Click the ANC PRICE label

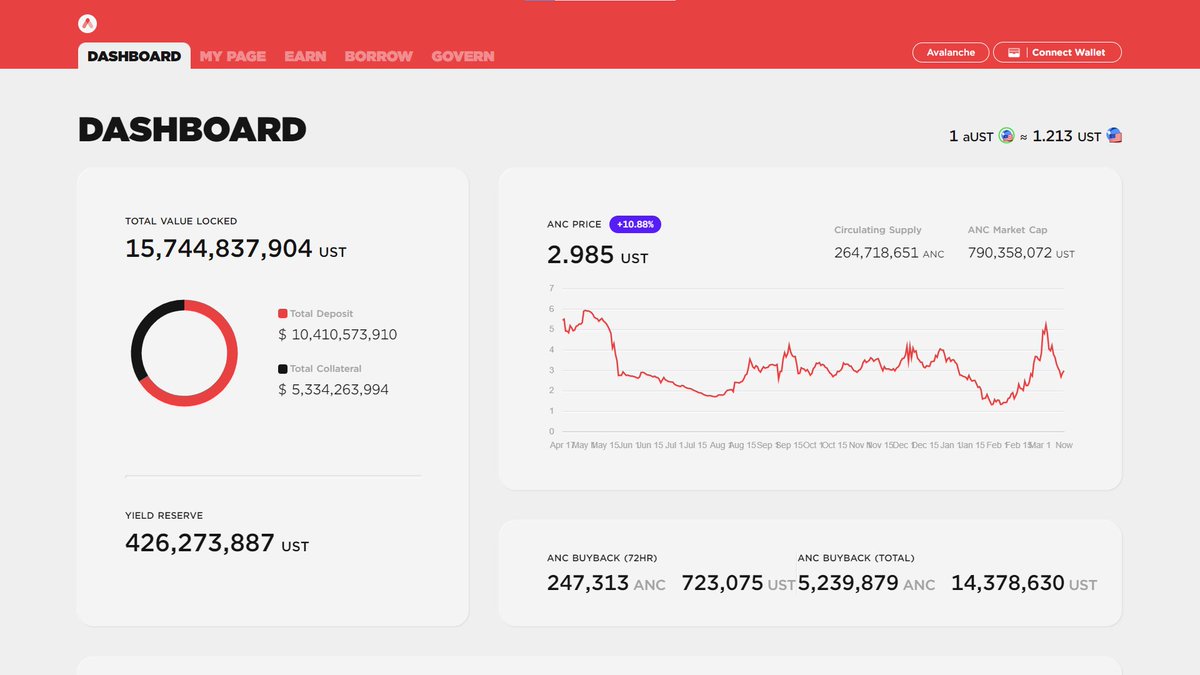[x=574, y=225]
